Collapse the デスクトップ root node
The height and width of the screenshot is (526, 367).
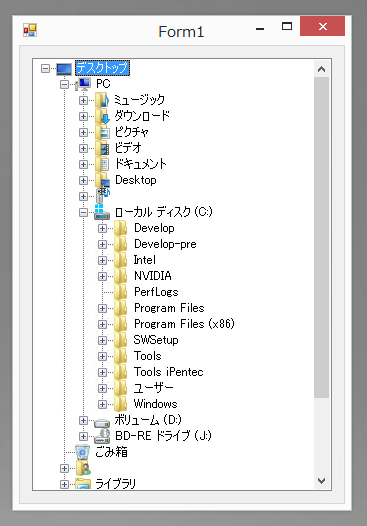[x=45, y=68]
